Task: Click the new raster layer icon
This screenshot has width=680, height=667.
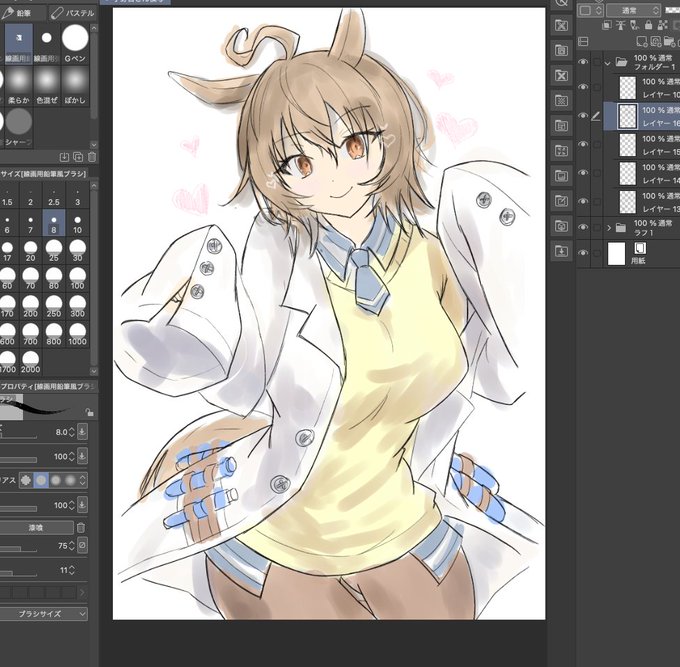Action: (641, 42)
